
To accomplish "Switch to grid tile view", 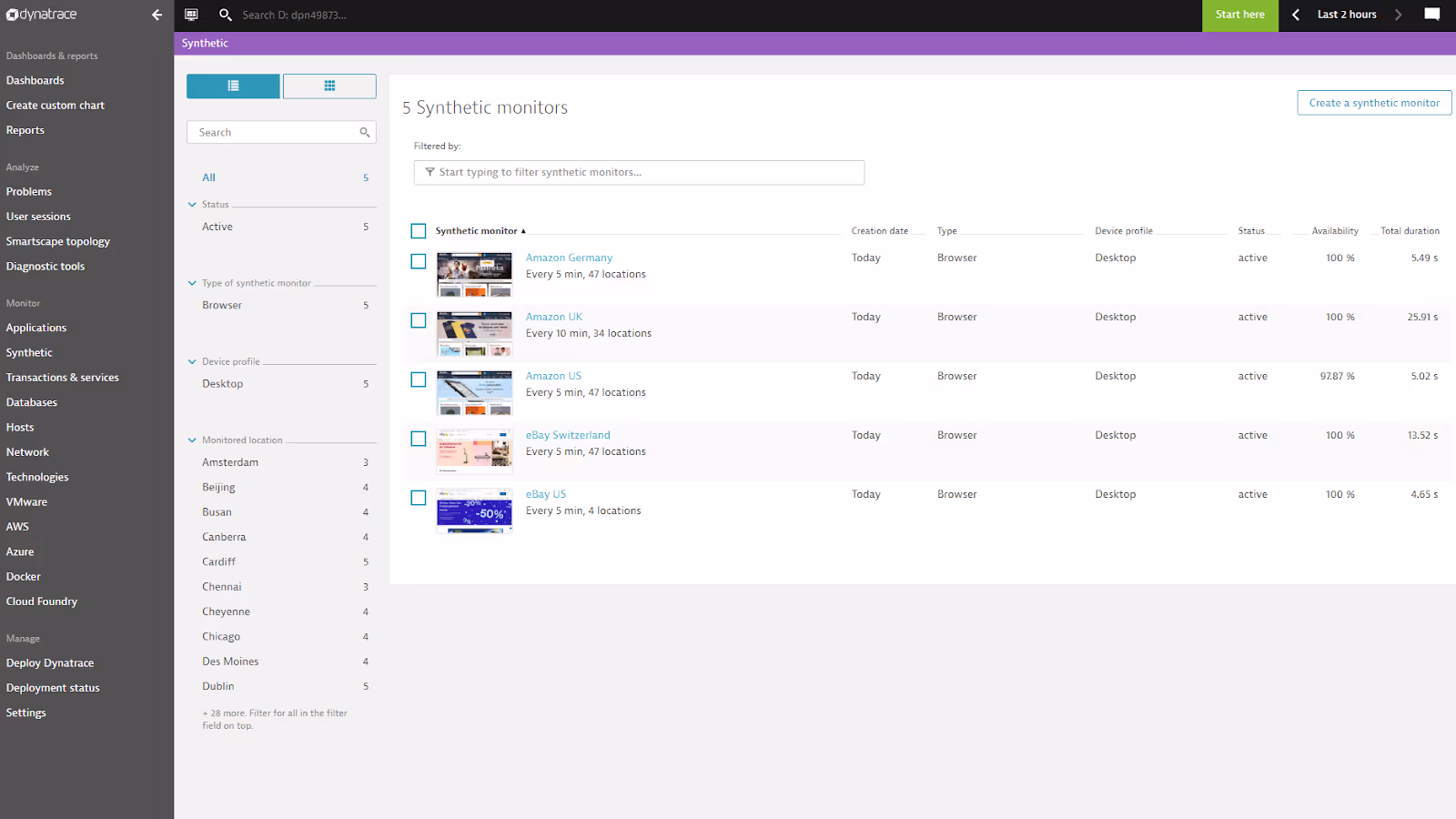I will [329, 86].
